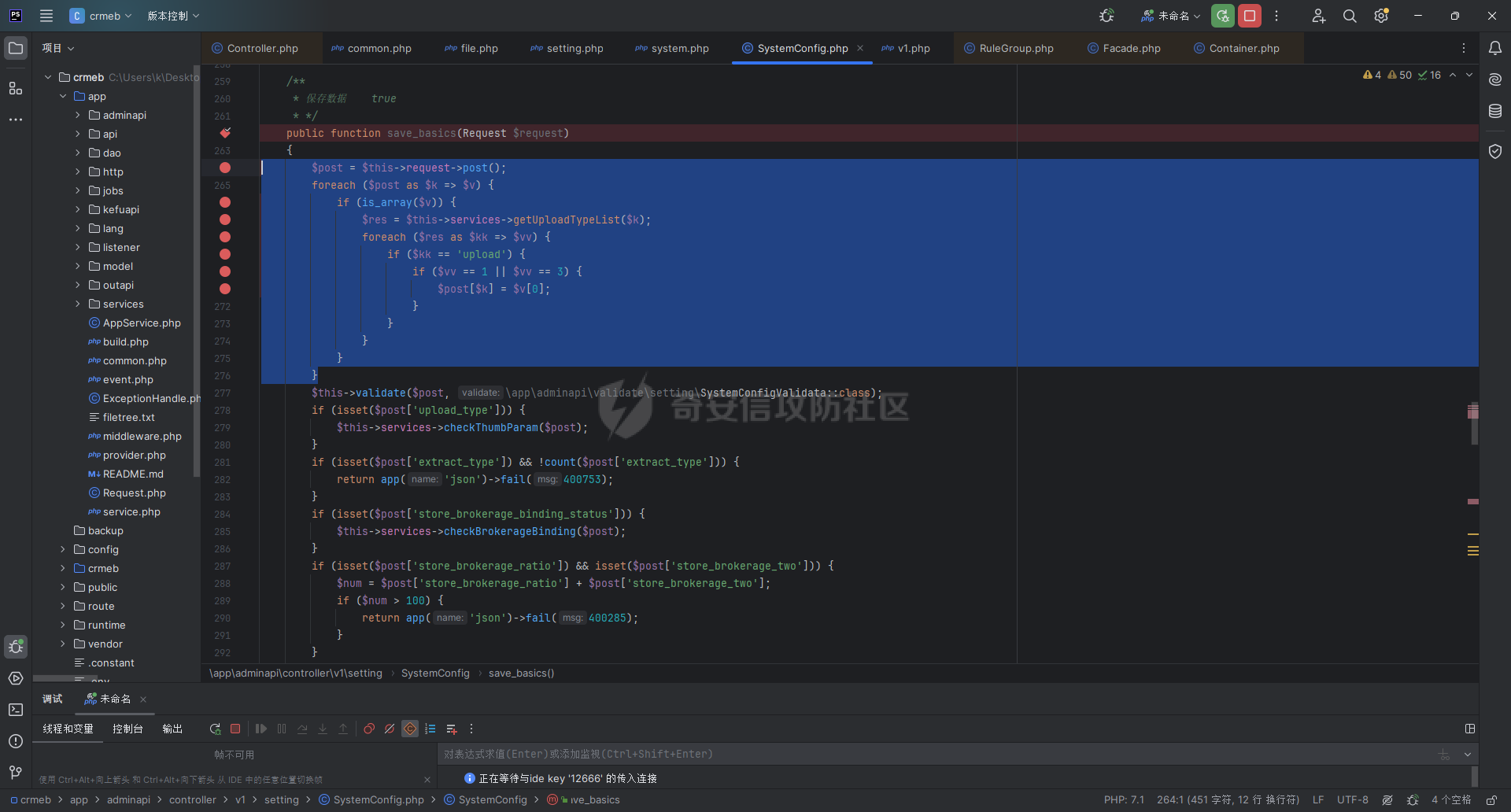The height and width of the screenshot is (812, 1511).
Task: Click the Step Into debug icon
Action: tap(323, 729)
